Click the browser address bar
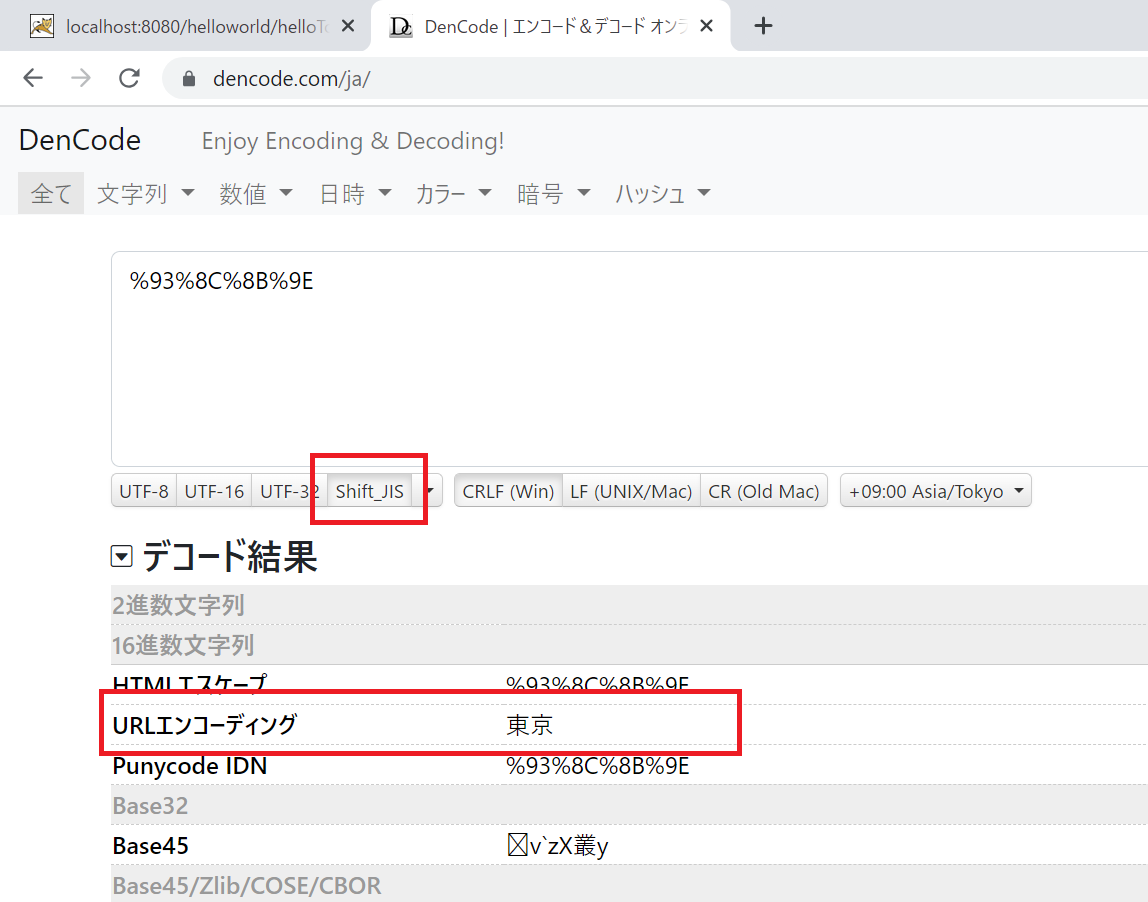The height and width of the screenshot is (902, 1148). click(500, 78)
